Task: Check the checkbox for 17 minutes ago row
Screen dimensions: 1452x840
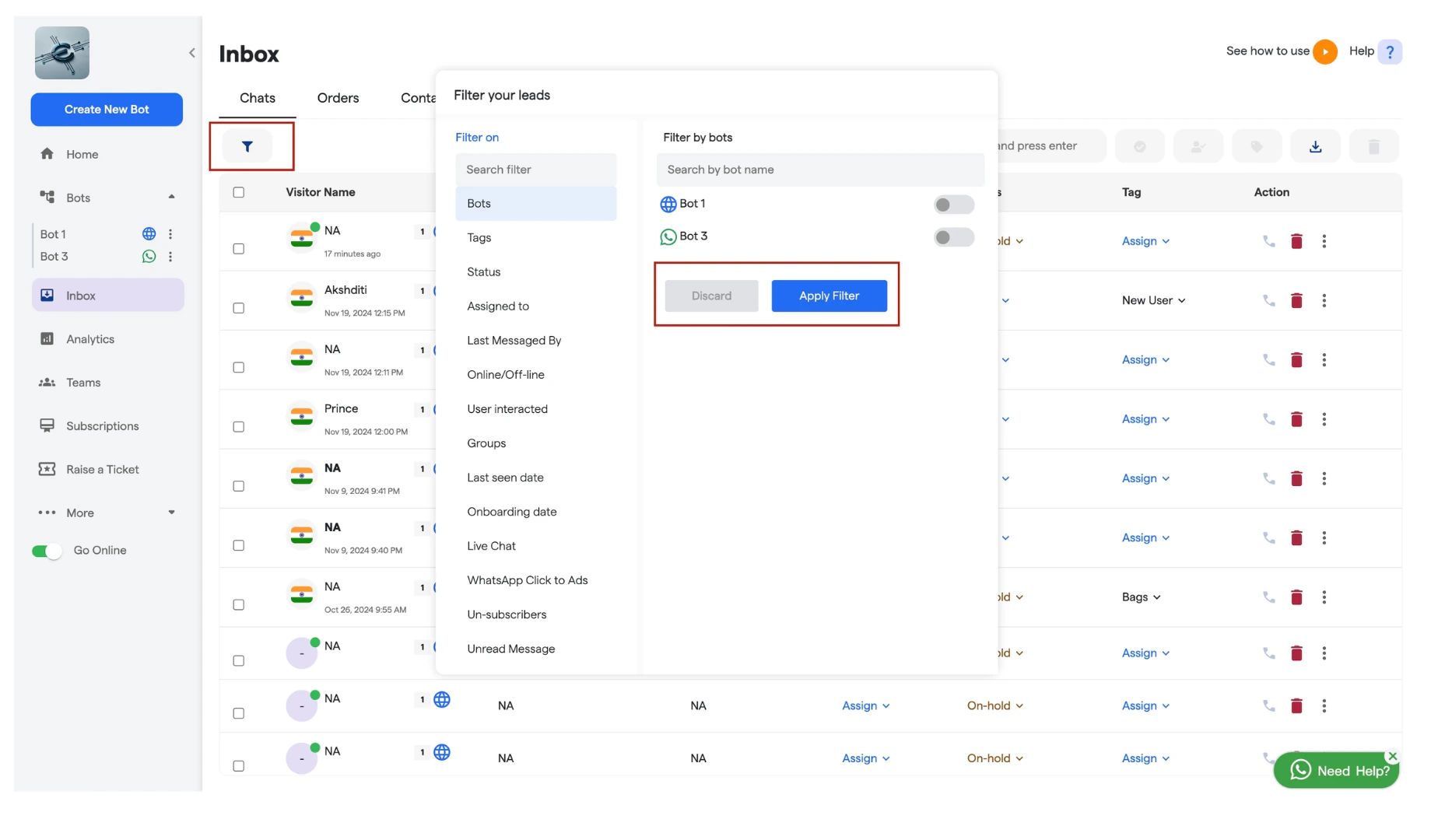Action: tap(239, 249)
